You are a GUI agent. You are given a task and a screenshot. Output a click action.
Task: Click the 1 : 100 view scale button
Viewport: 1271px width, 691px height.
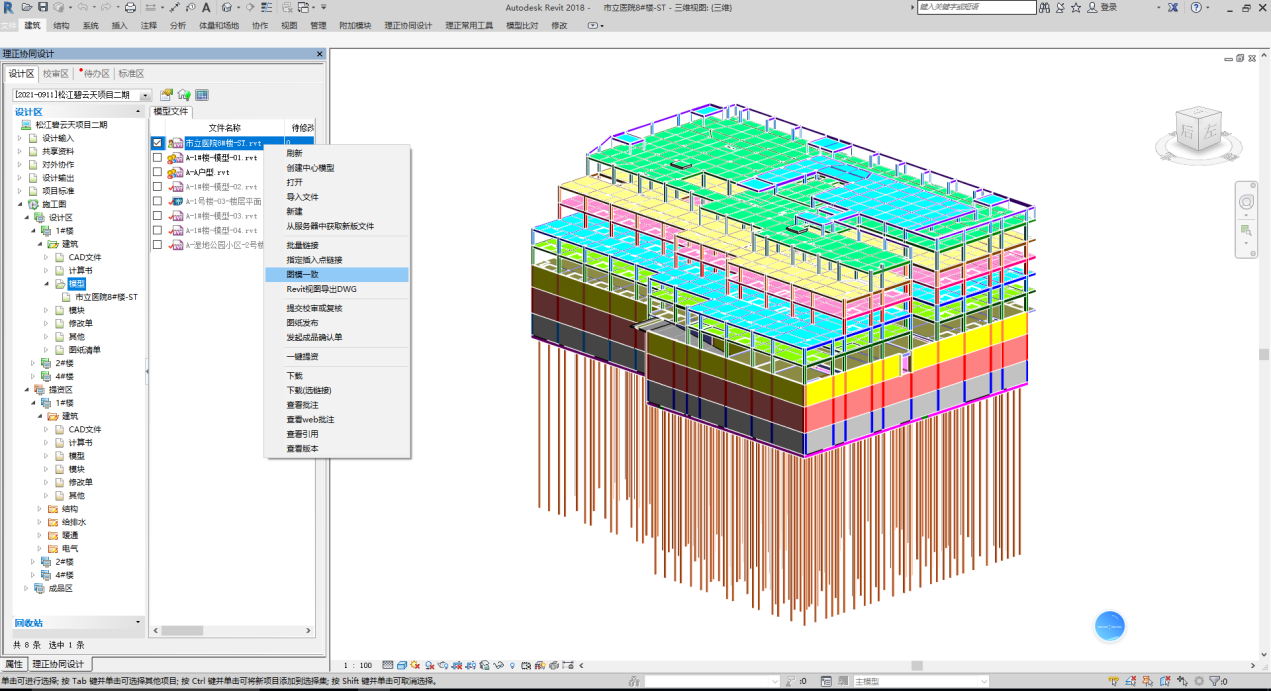[357, 665]
